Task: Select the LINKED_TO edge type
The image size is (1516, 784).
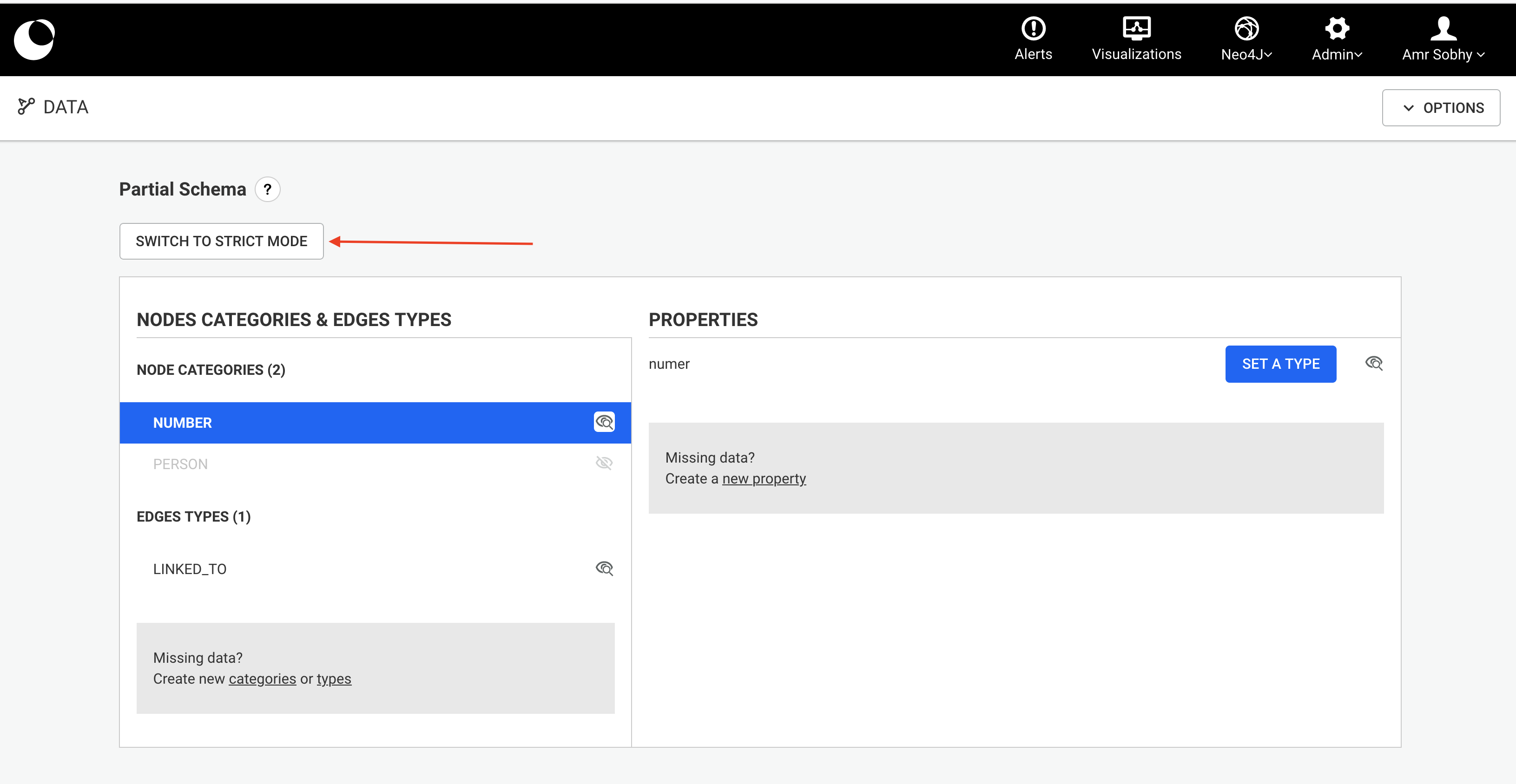Action: coord(376,569)
